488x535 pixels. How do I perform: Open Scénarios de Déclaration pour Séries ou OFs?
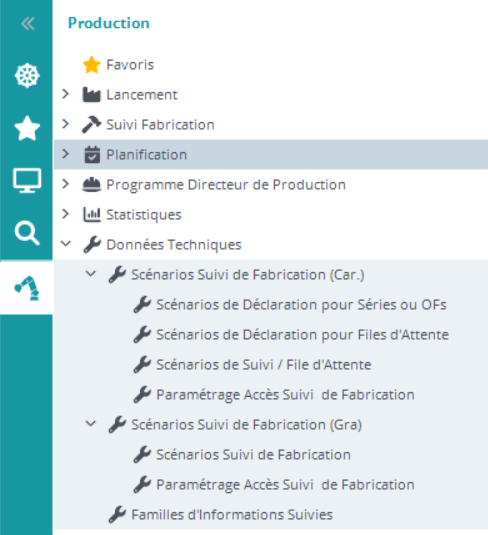click(301, 305)
